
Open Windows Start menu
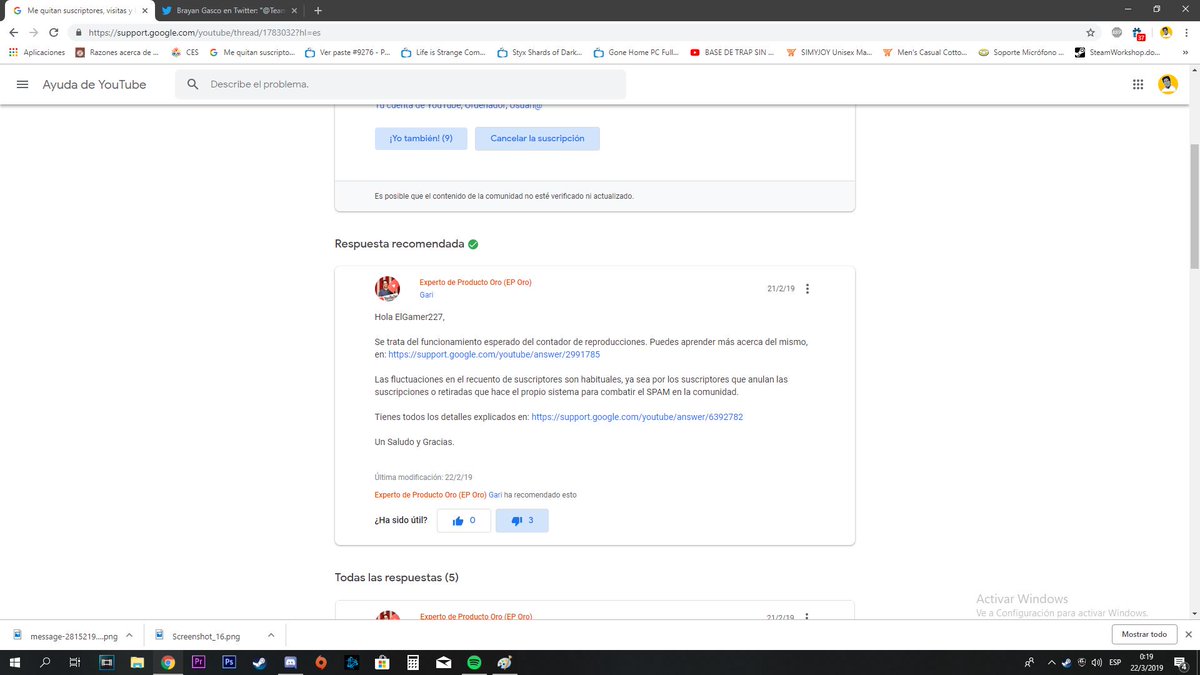click(x=15, y=662)
